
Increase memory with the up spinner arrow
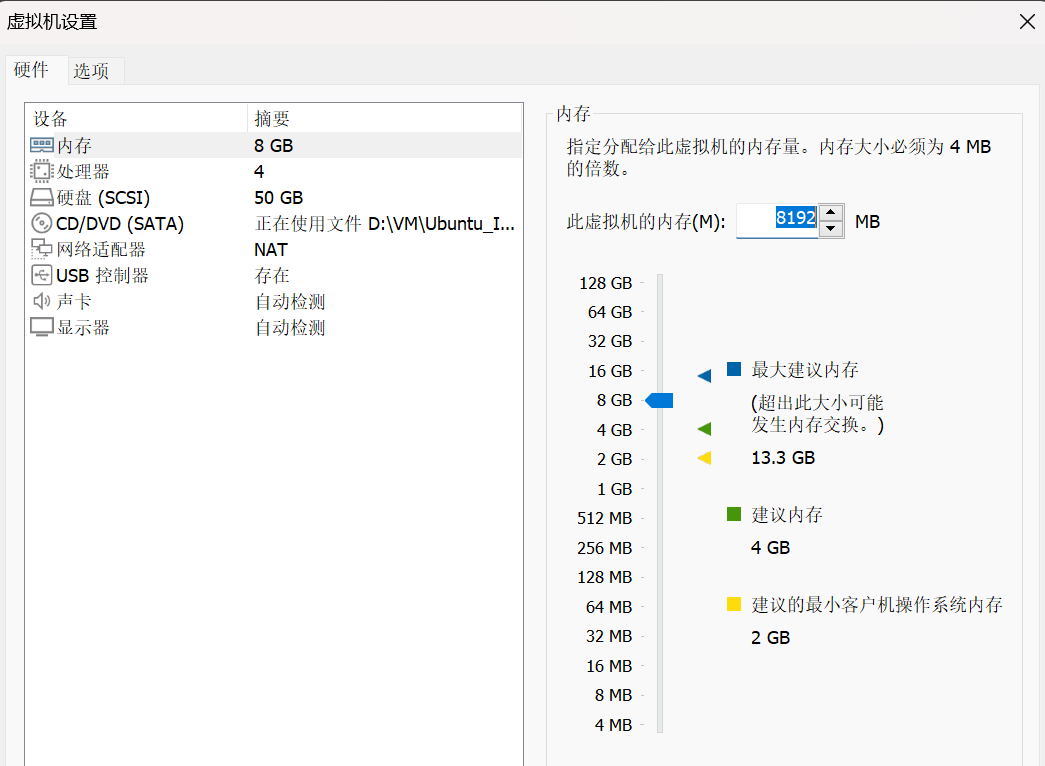[x=832, y=214]
